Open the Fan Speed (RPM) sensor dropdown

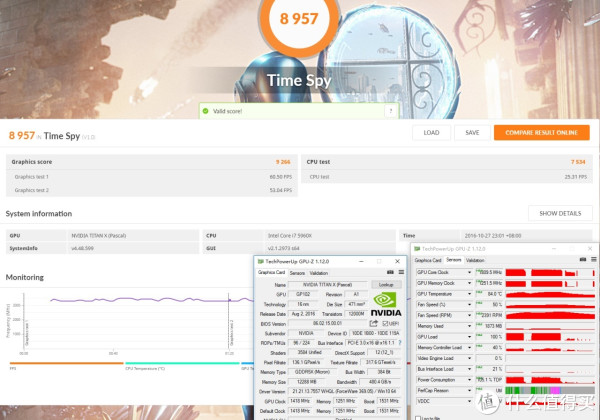(470, 315)
